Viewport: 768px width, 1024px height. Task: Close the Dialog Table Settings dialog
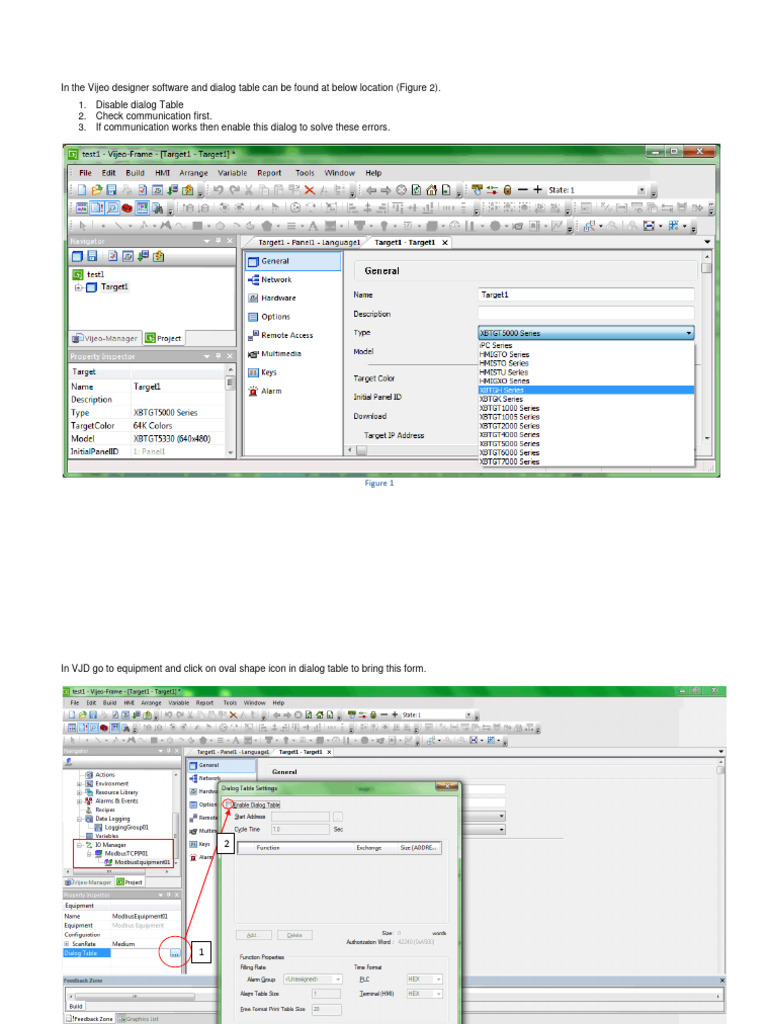click(x=447, y=787)
